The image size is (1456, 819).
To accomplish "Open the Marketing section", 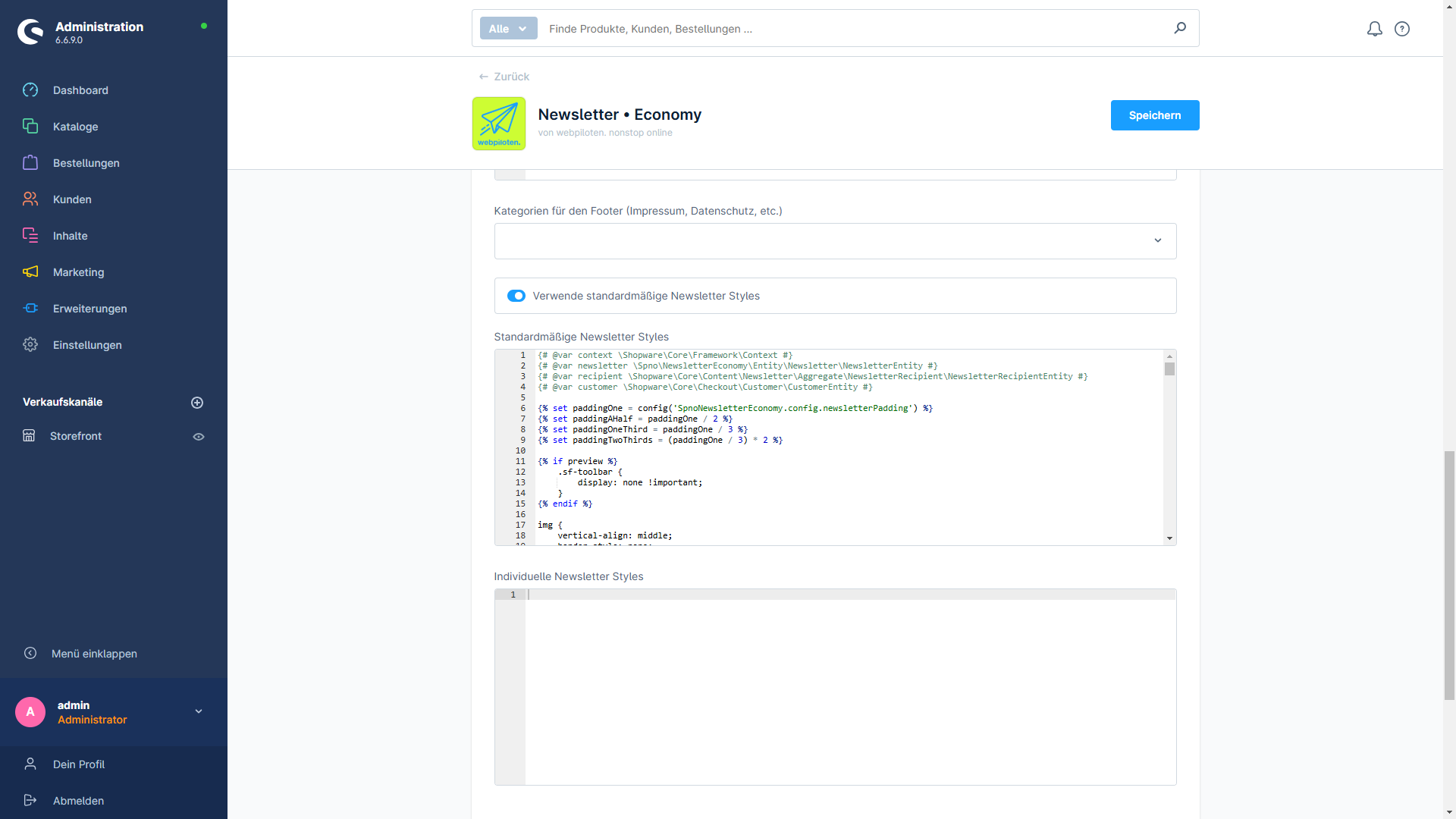I will click(78, 272).
